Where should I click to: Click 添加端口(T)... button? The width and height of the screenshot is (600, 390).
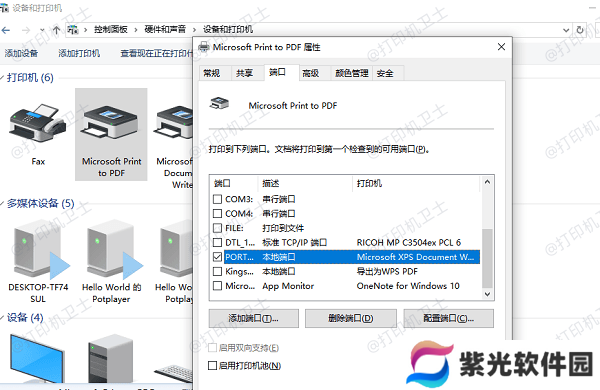[254, 318]
